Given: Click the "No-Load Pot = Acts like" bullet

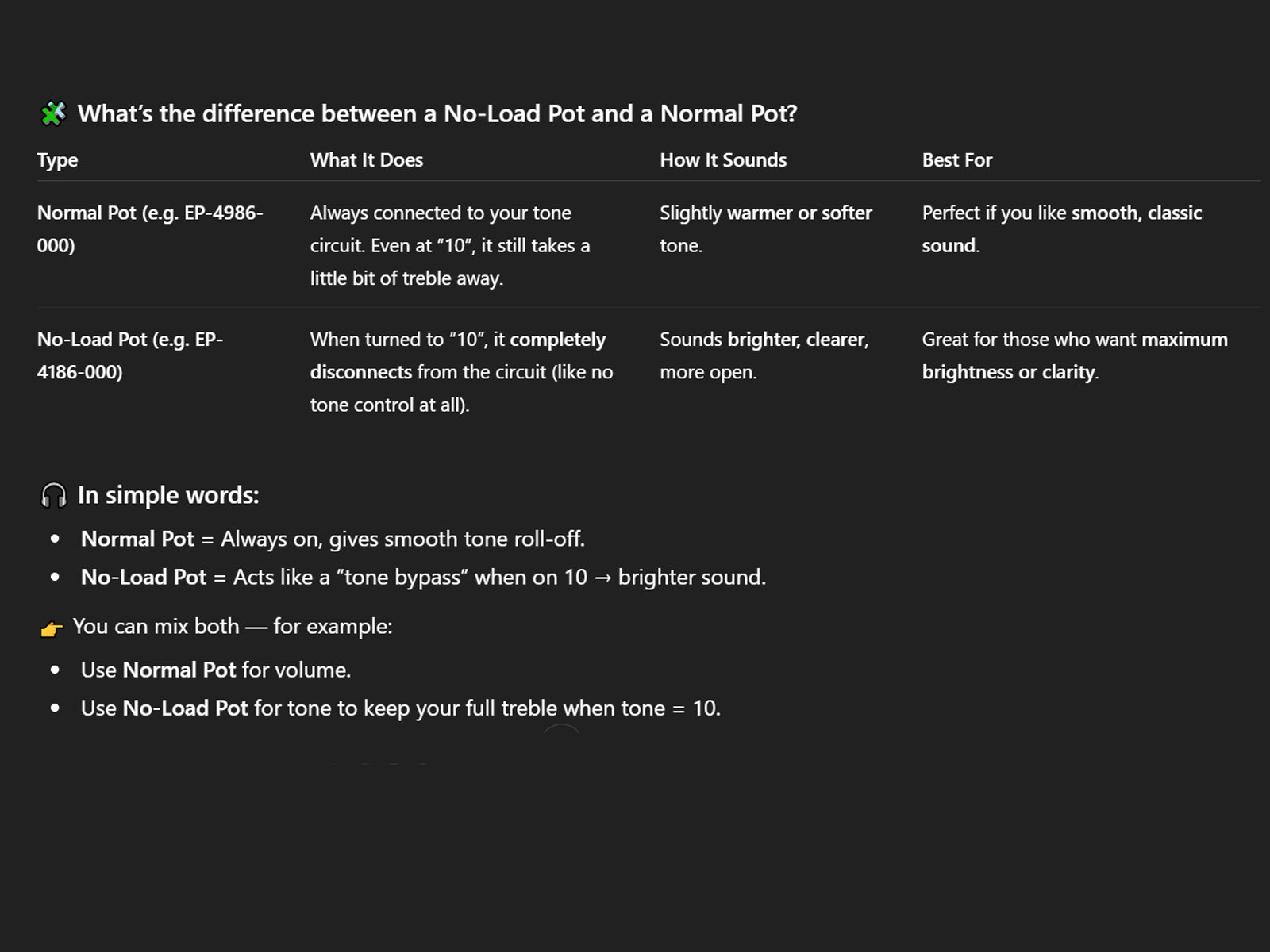Looking at the screenshot, I should click(x=423, y=577).
